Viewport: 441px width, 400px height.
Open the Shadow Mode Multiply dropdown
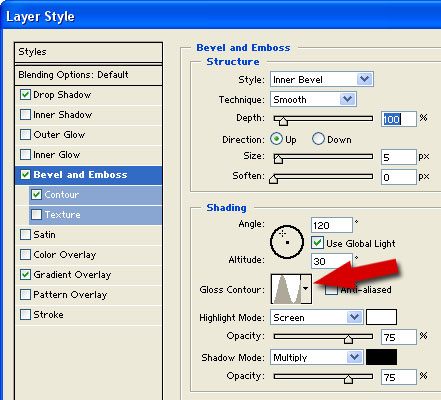click(316, 357)
